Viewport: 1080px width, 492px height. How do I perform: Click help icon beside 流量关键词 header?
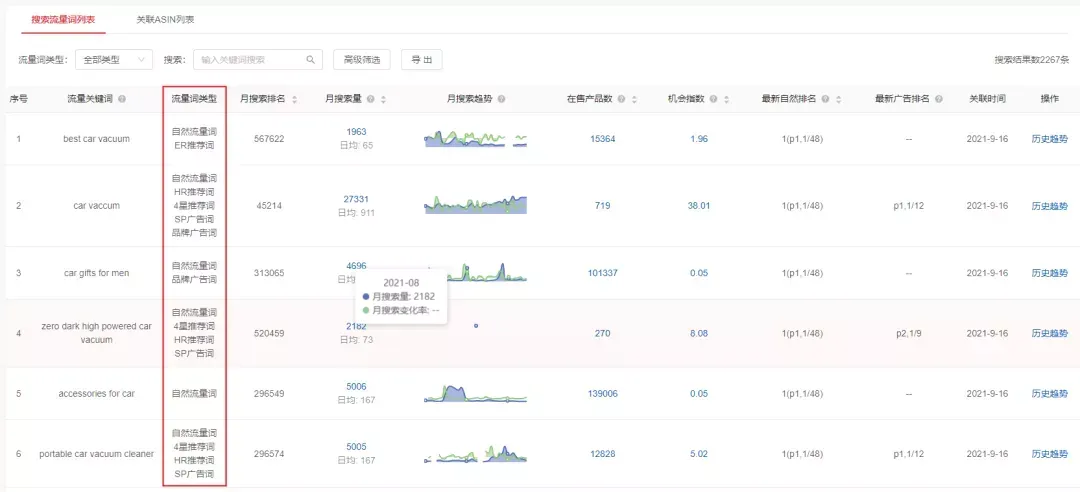[122, 99]
